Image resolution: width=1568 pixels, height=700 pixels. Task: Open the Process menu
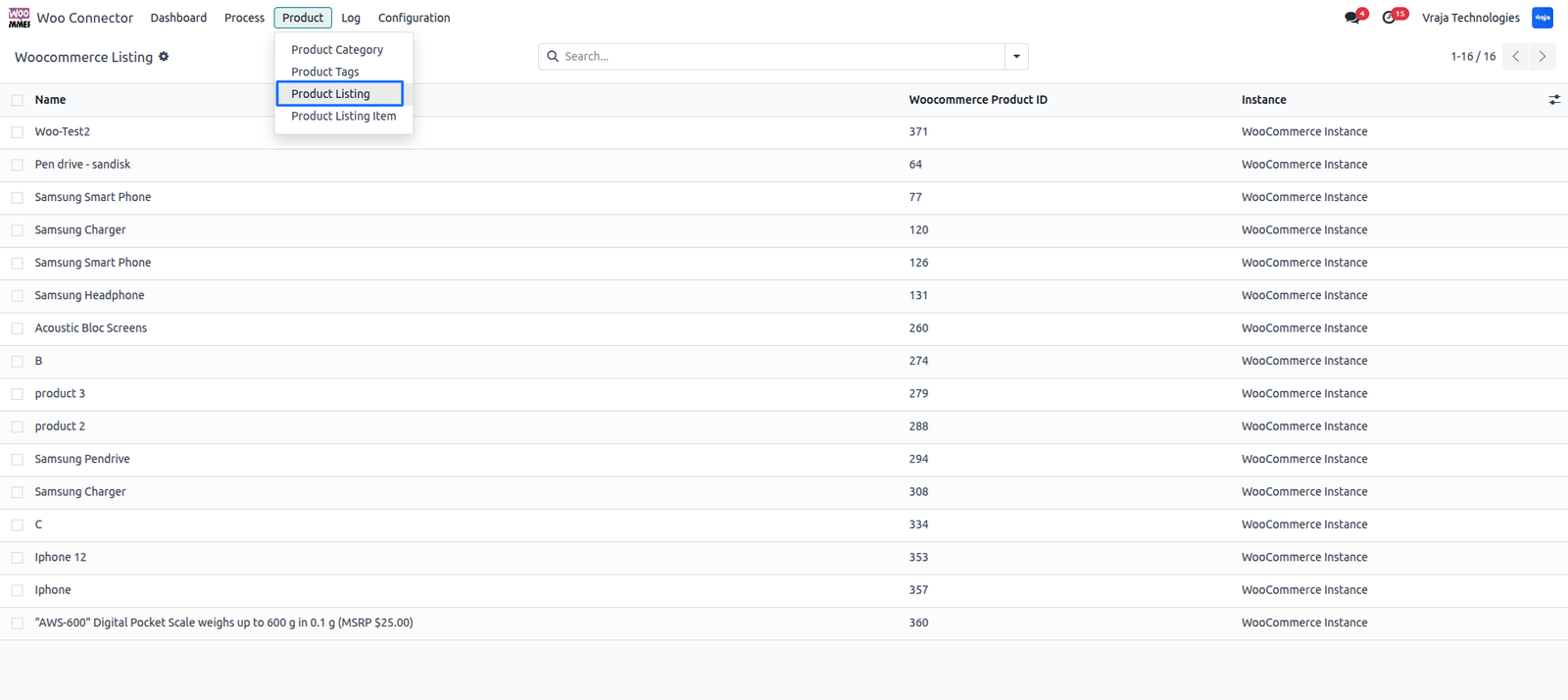pyautogui.click(x=244, y=18)
